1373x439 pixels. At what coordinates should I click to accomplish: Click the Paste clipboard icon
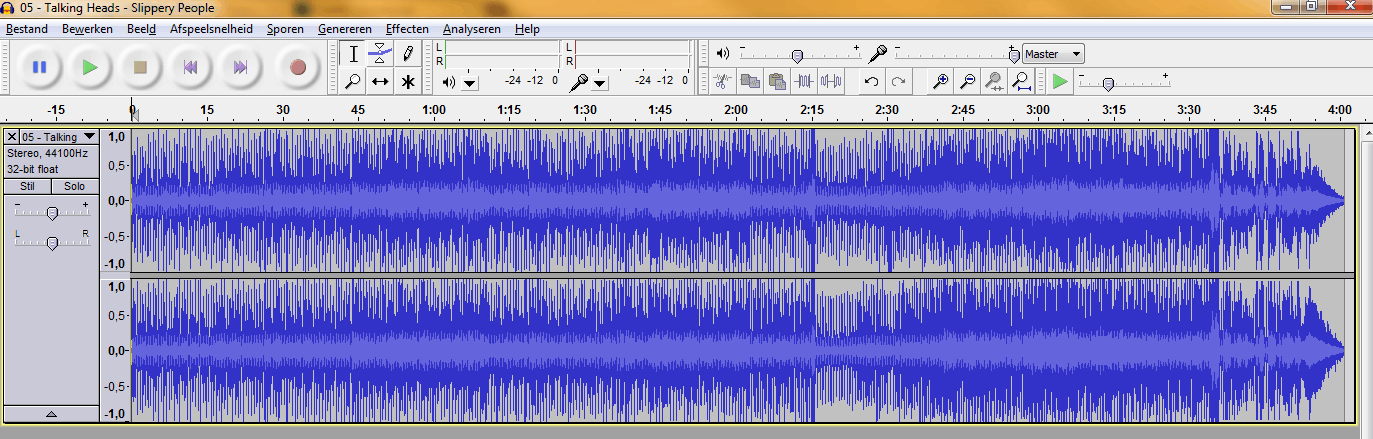pyautogui.click(x=777, y=82)
